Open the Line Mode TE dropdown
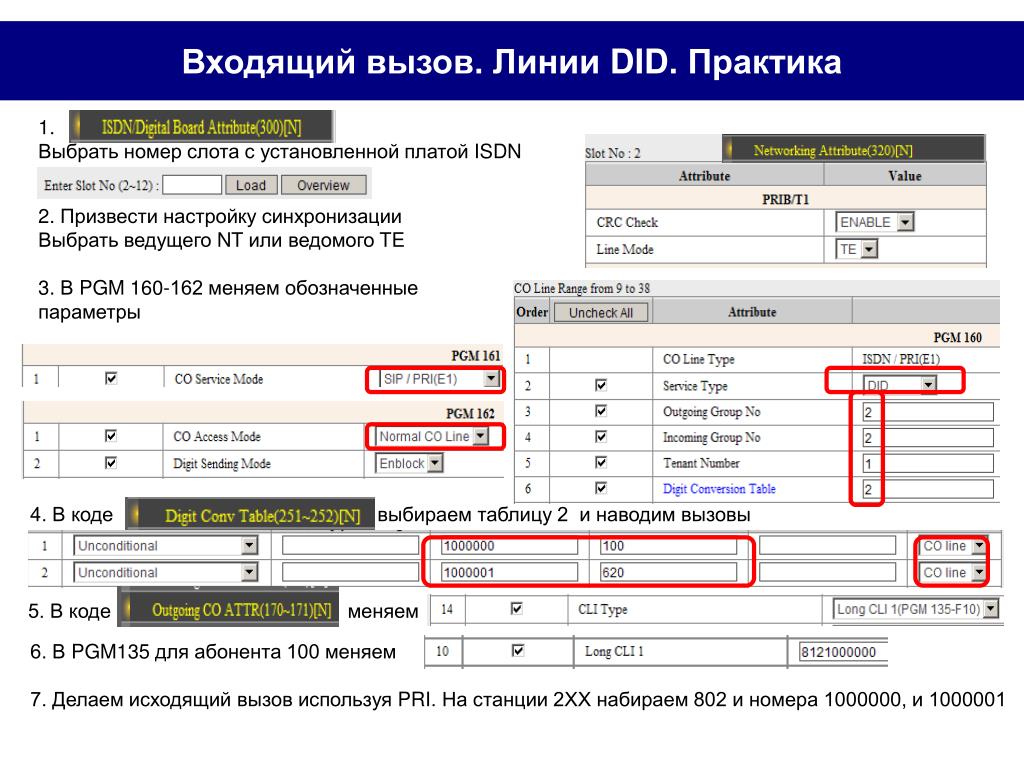 click(857, 249)
